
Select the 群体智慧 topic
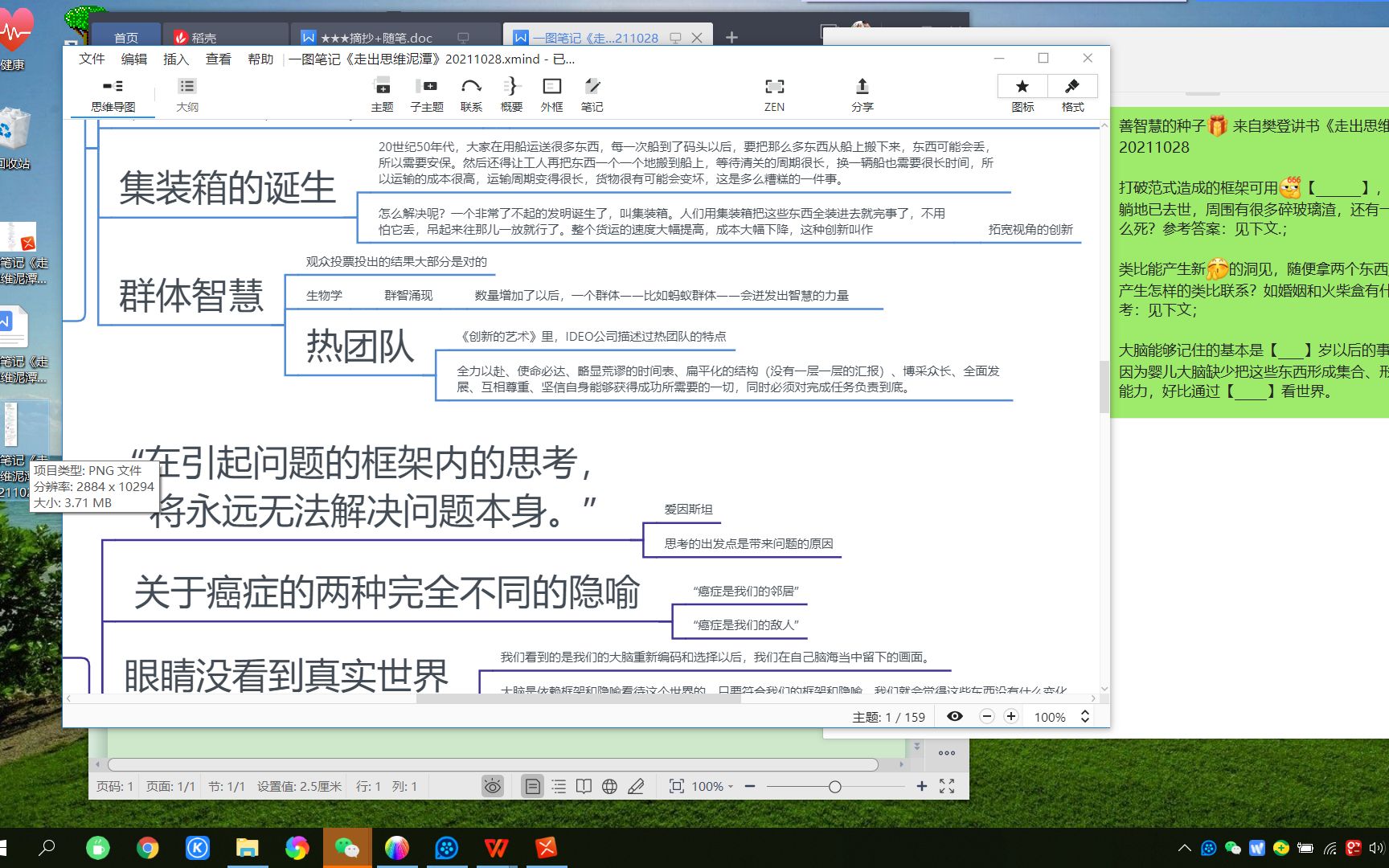[191, 295]
